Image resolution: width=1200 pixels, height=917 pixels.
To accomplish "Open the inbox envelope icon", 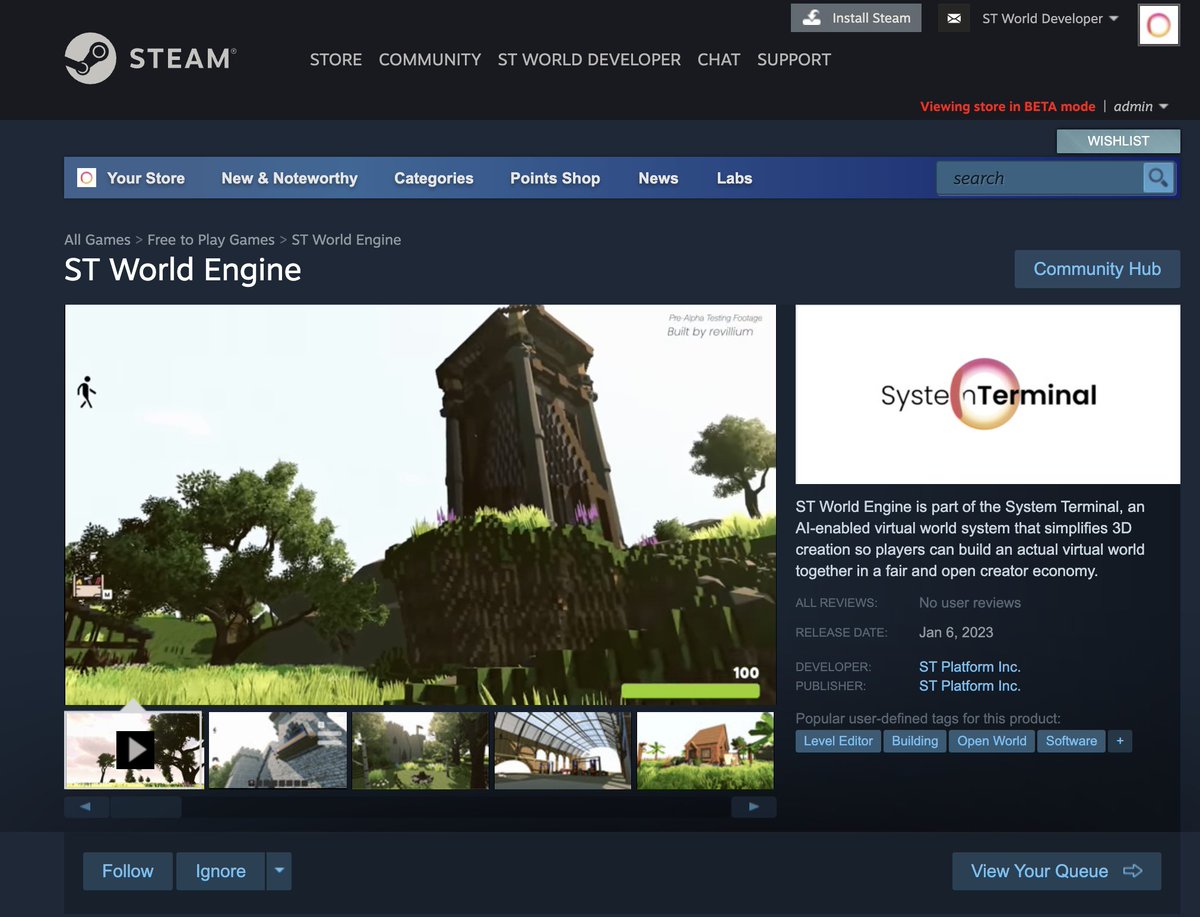I will [x=954, y=18].
